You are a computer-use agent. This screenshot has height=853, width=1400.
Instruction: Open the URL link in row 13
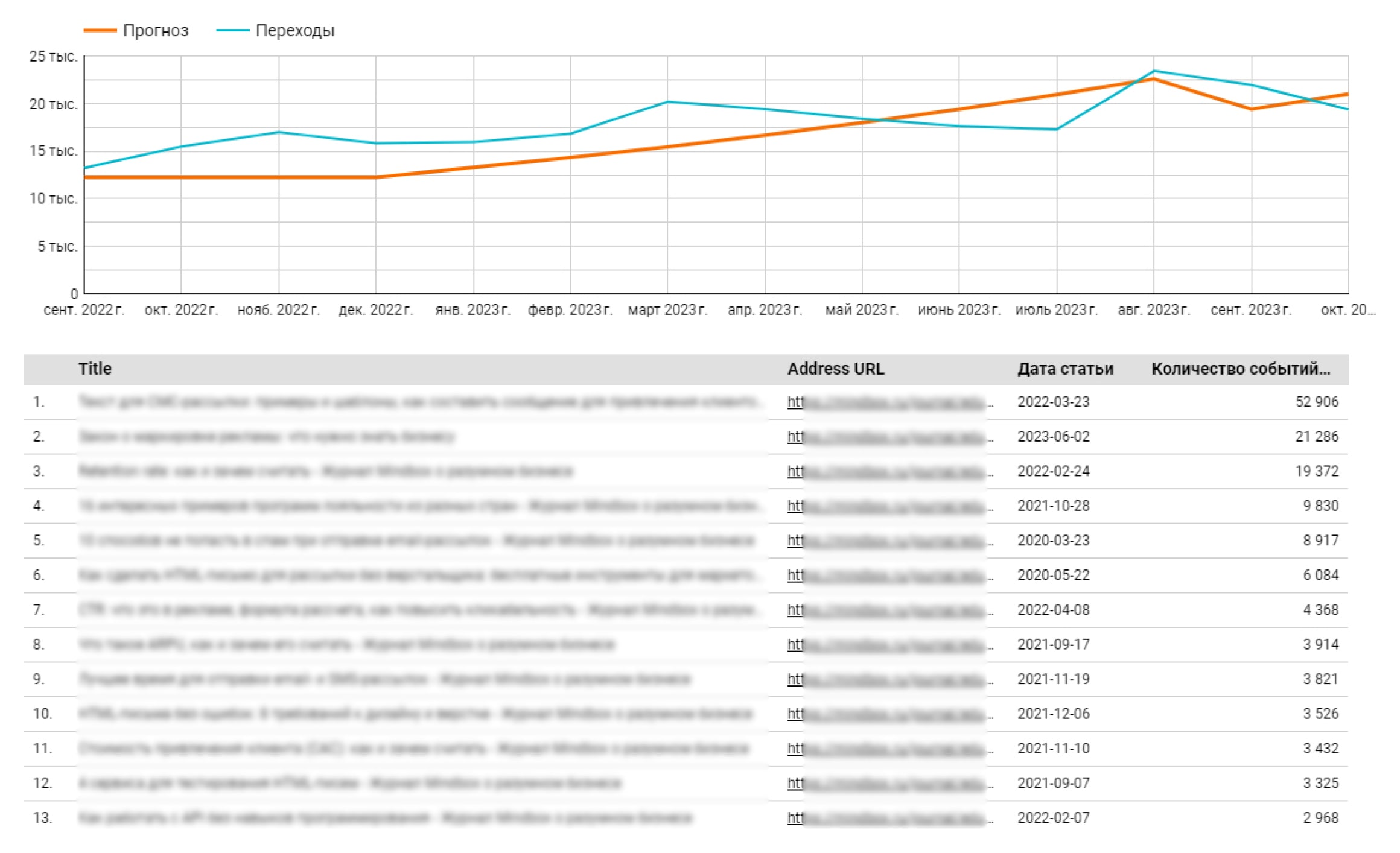click(890, 818)
